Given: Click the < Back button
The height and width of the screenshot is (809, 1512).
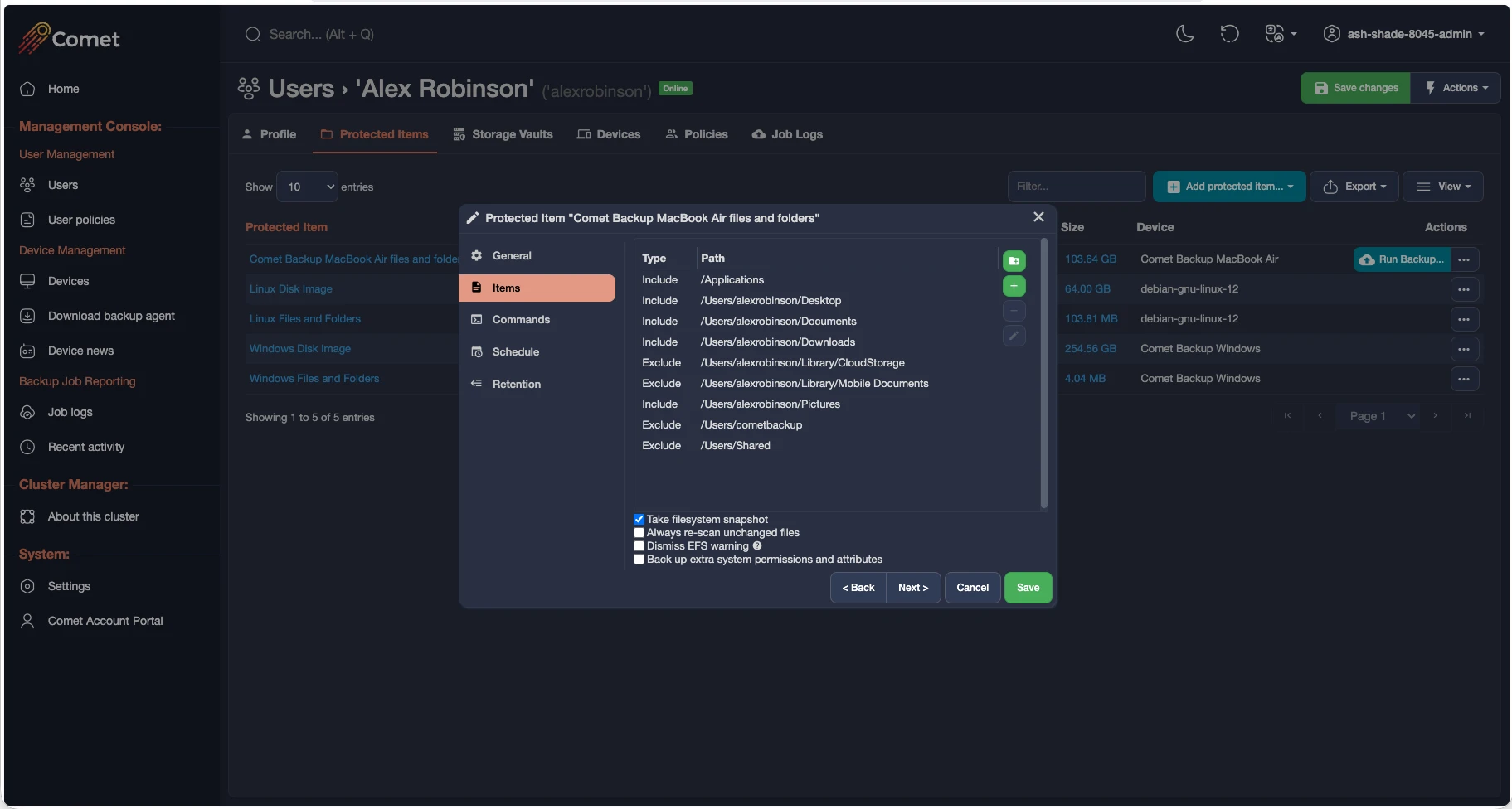Looking at the screenshot, I should coord(858,588).
